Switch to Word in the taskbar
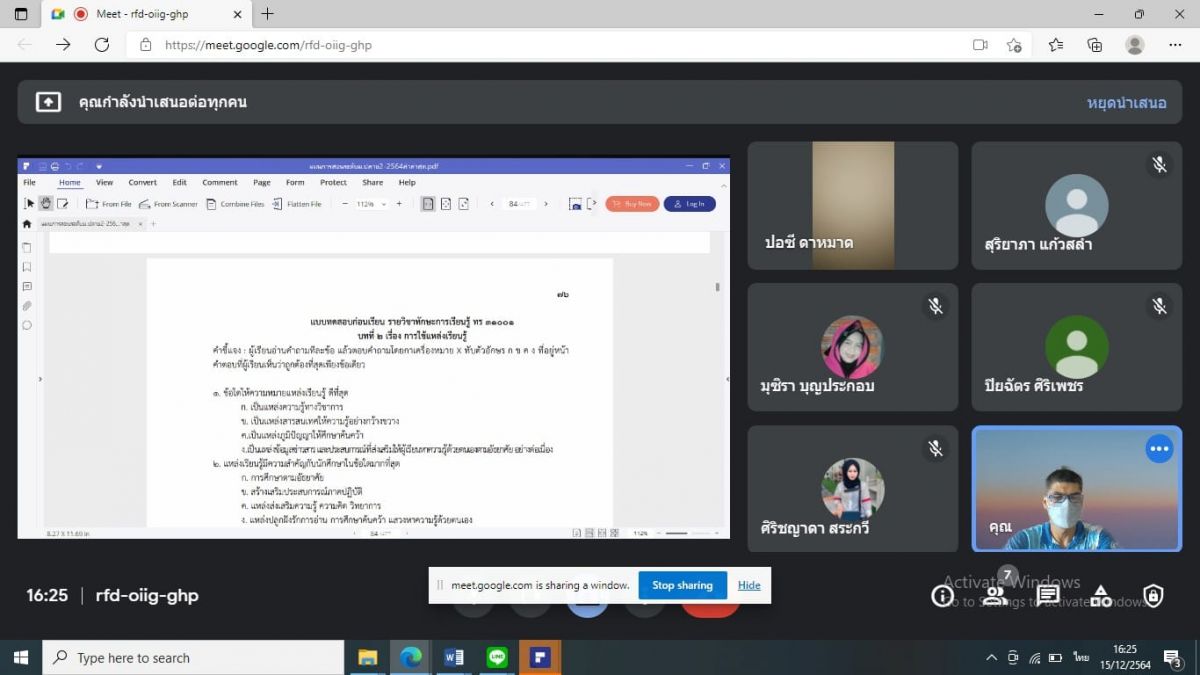 click(454, 657)
